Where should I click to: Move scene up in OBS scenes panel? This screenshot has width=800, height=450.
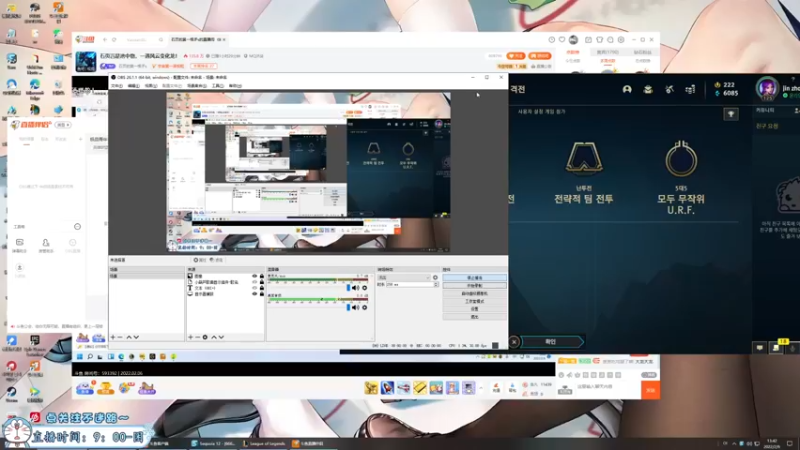click(129, 337)
